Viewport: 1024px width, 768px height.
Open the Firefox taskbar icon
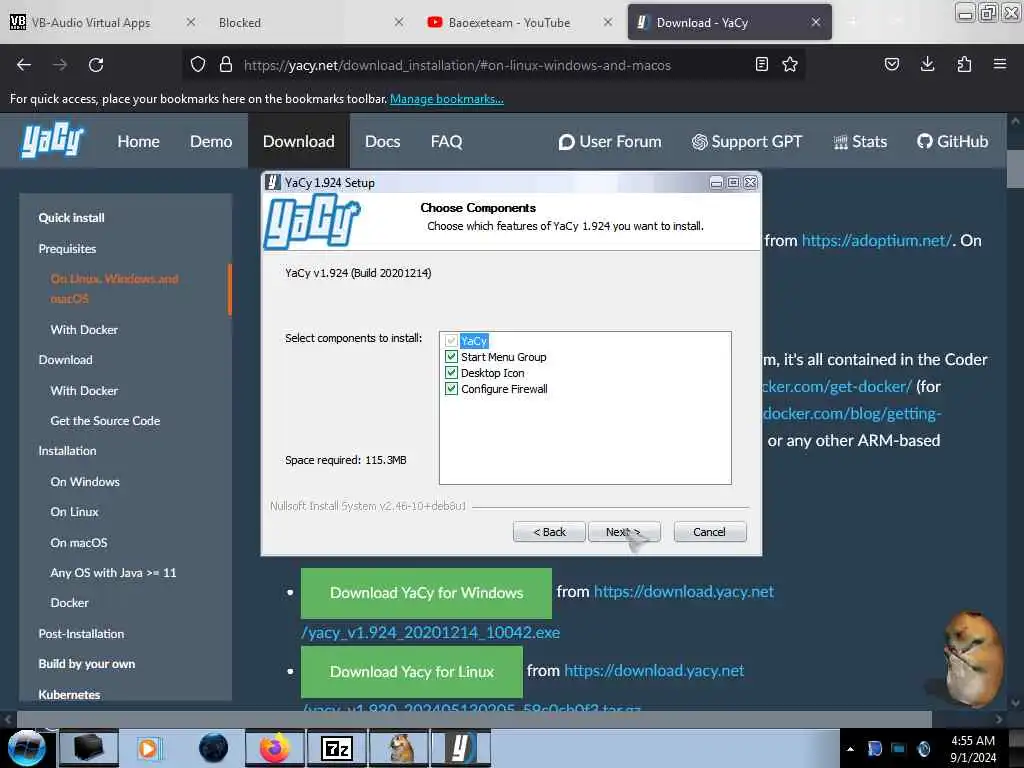275,748
